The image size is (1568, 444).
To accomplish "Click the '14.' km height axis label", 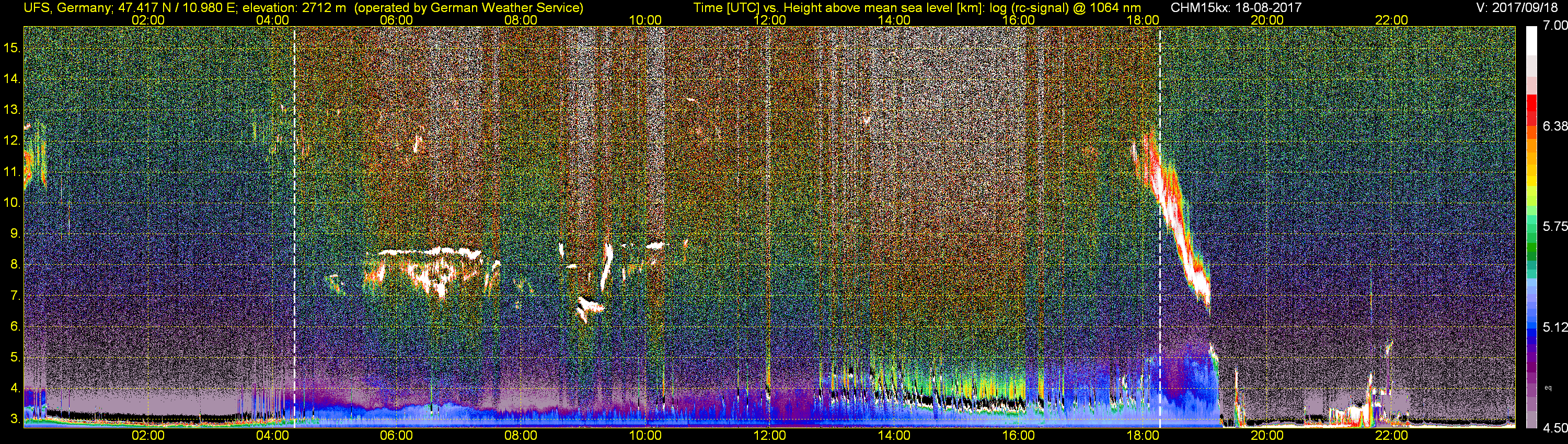I will (12, 79).
